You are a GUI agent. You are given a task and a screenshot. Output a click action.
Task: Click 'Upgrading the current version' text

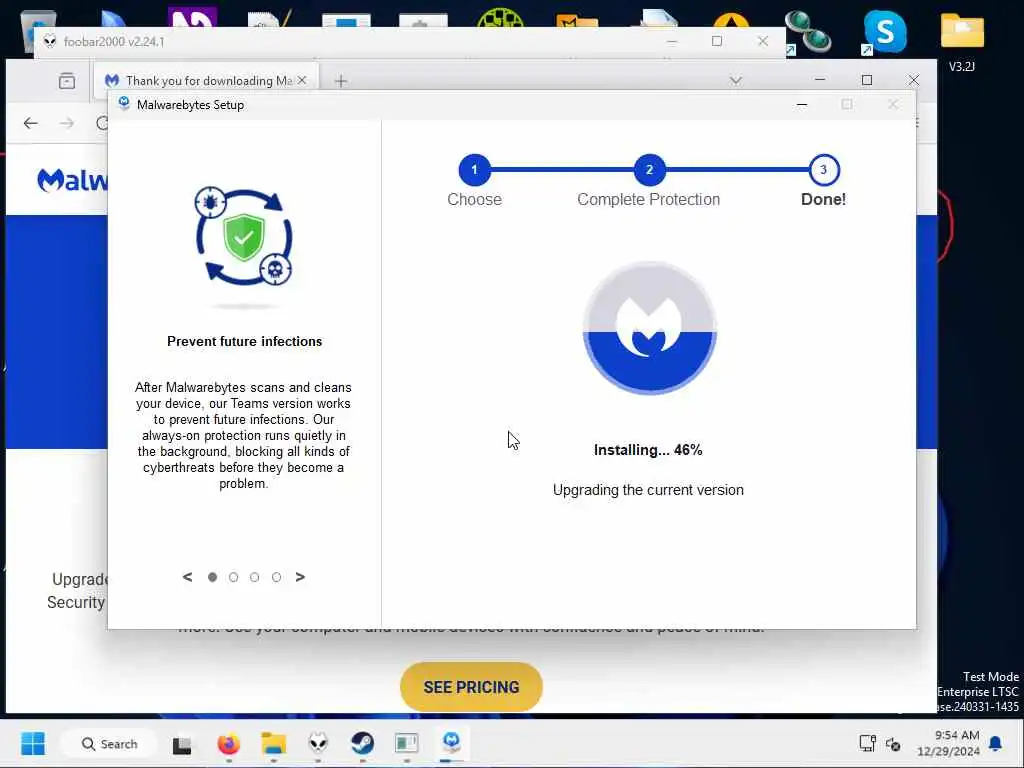pyautogui.click(x=648, y=490)
